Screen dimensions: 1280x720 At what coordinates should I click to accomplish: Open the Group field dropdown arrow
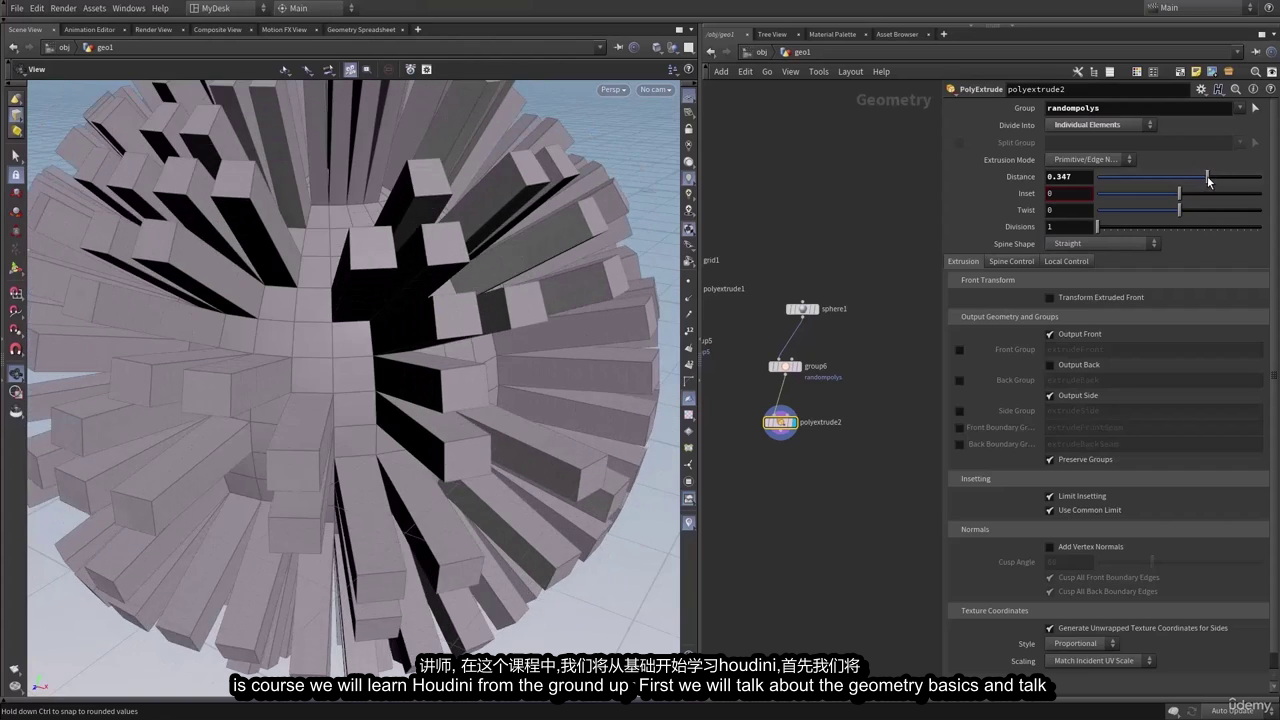coord(1240,108)
